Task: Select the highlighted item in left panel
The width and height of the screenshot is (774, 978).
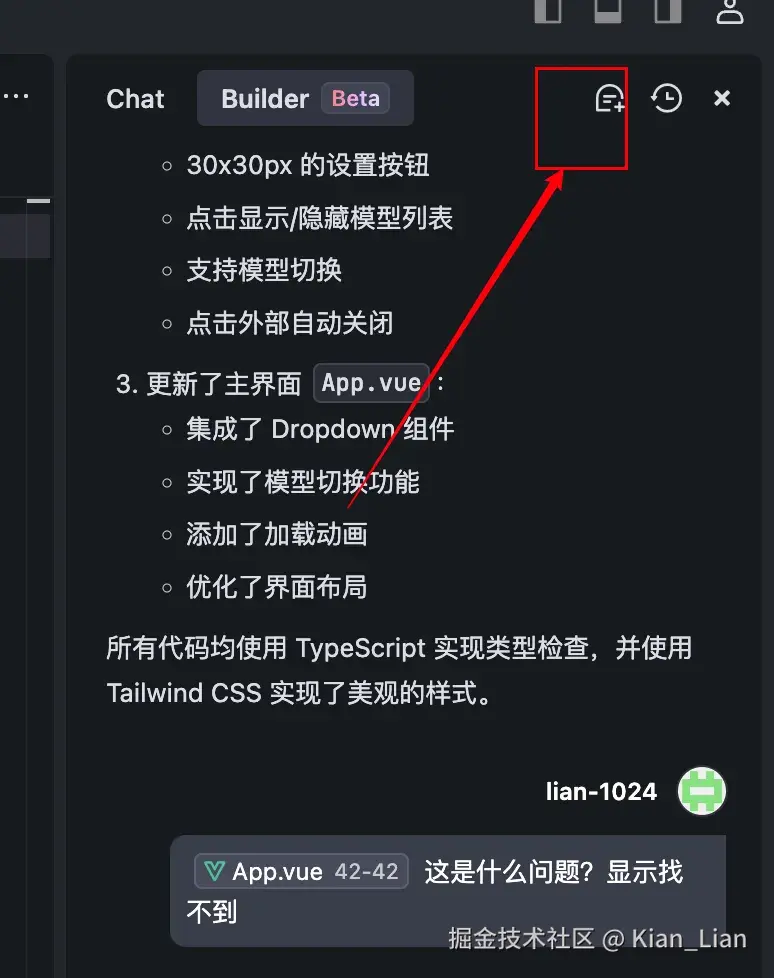Action: point(25,236)
